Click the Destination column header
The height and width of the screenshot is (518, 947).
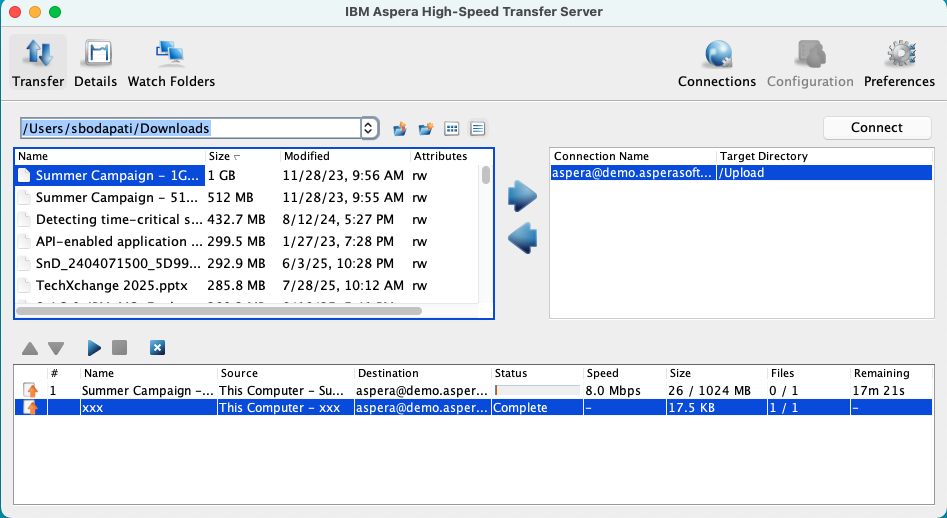click(x=422, y=373)
